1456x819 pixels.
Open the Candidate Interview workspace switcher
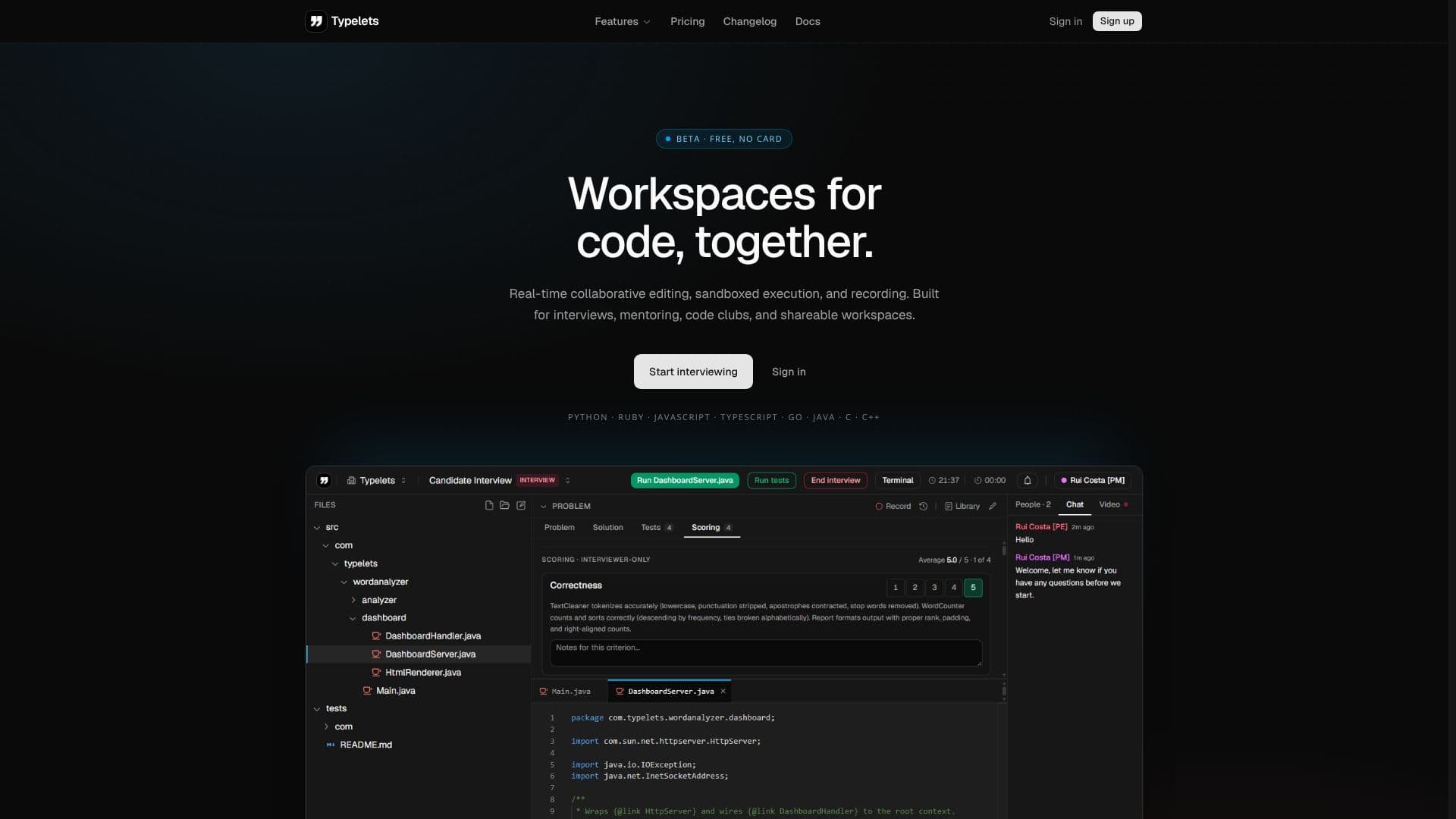coord(499,480)
